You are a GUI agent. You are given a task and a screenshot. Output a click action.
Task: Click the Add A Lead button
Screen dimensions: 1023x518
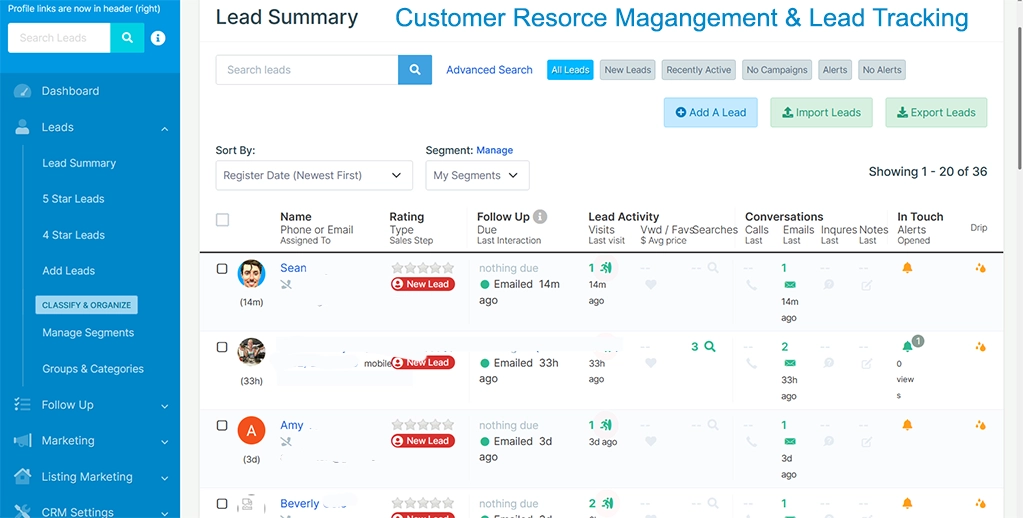coord(710,112)
